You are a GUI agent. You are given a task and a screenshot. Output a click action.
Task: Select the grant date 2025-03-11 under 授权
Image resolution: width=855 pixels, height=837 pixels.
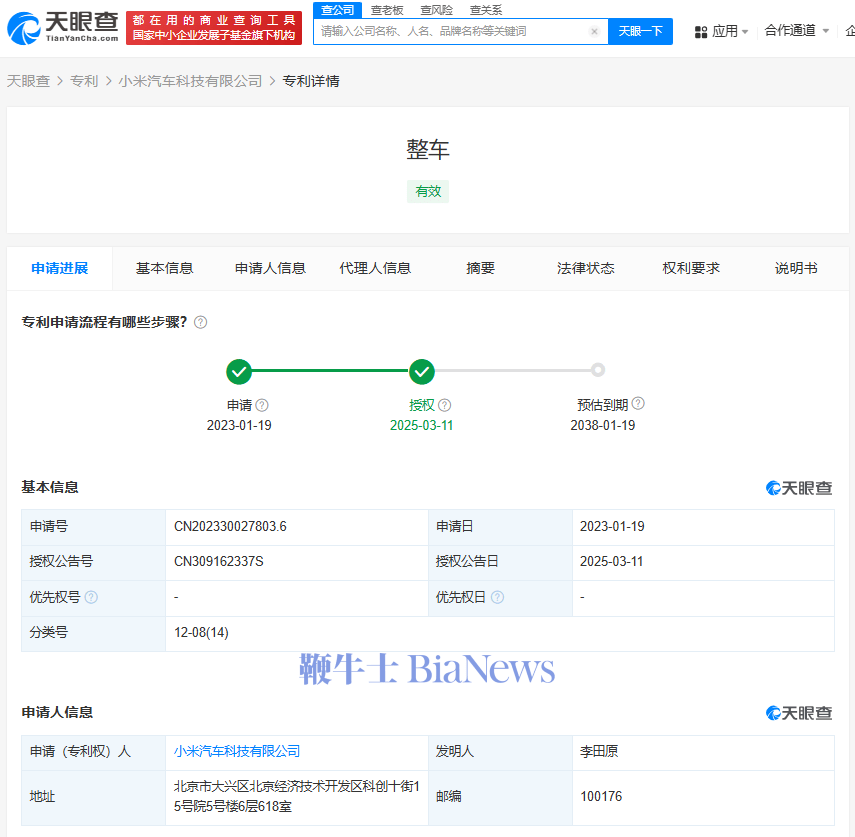tap(422, 425)
